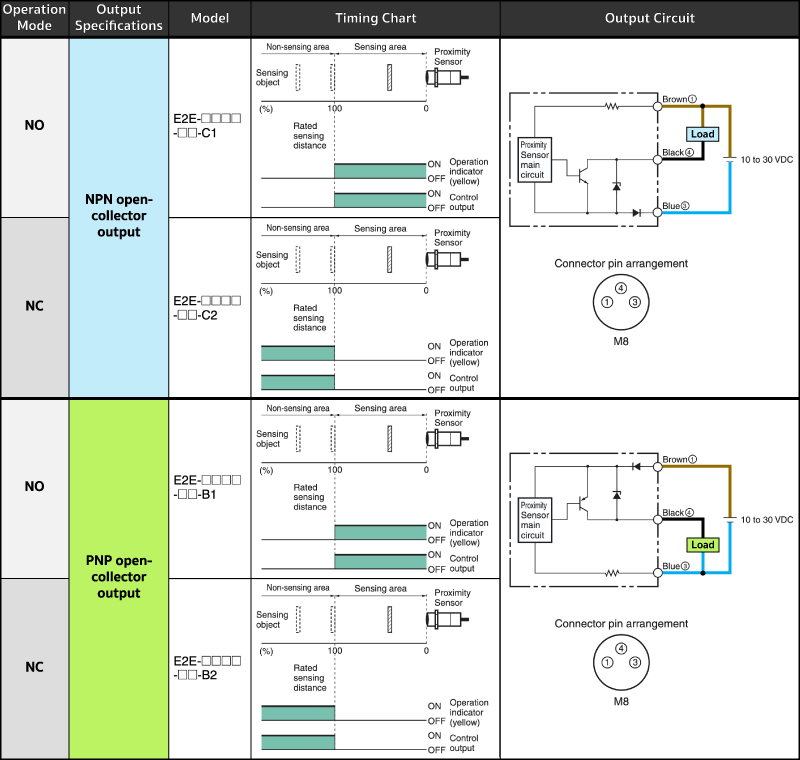800x760 pixels.
Task: Click Rated sensing distance text in the C1 row
Action: coord(310,136)
